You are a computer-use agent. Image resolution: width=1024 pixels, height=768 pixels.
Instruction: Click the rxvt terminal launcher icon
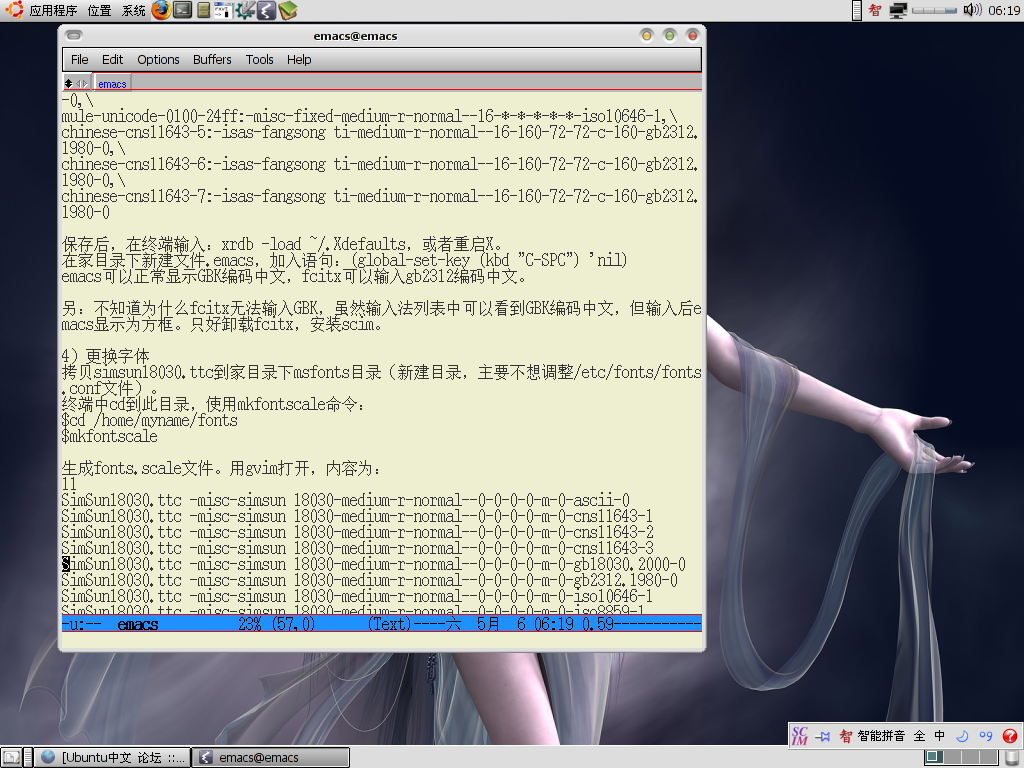pyautogui.click(x=223, y=10)
